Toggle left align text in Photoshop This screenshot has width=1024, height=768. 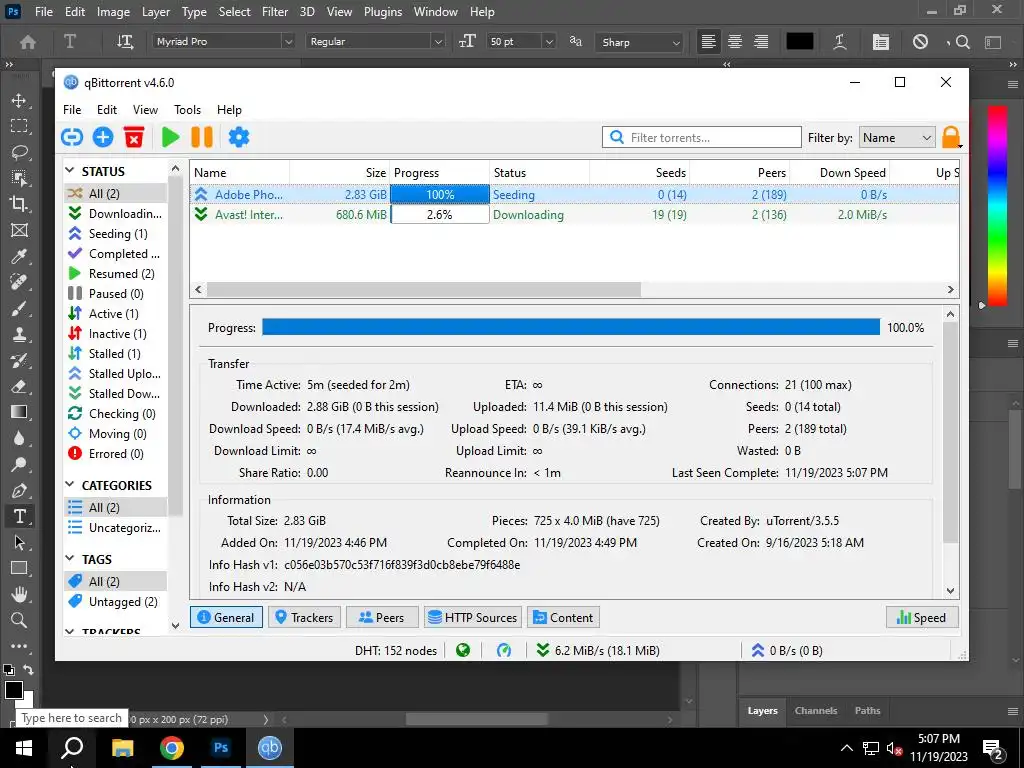pyautogui.click(x=709, y=42)
